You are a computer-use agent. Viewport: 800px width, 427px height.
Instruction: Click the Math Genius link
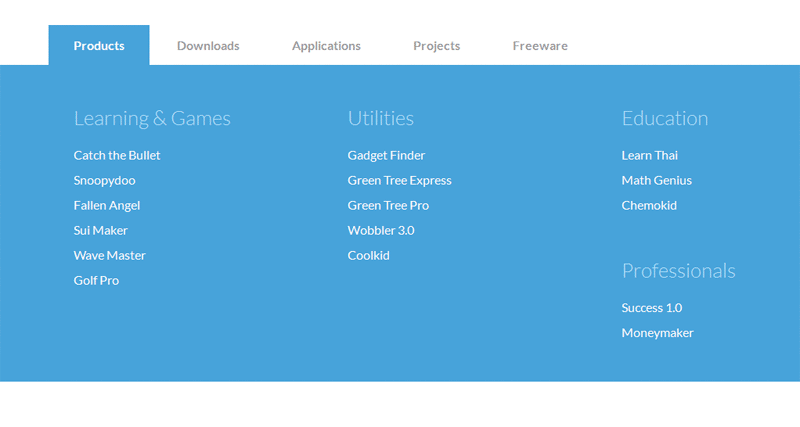tap(656, 180)
